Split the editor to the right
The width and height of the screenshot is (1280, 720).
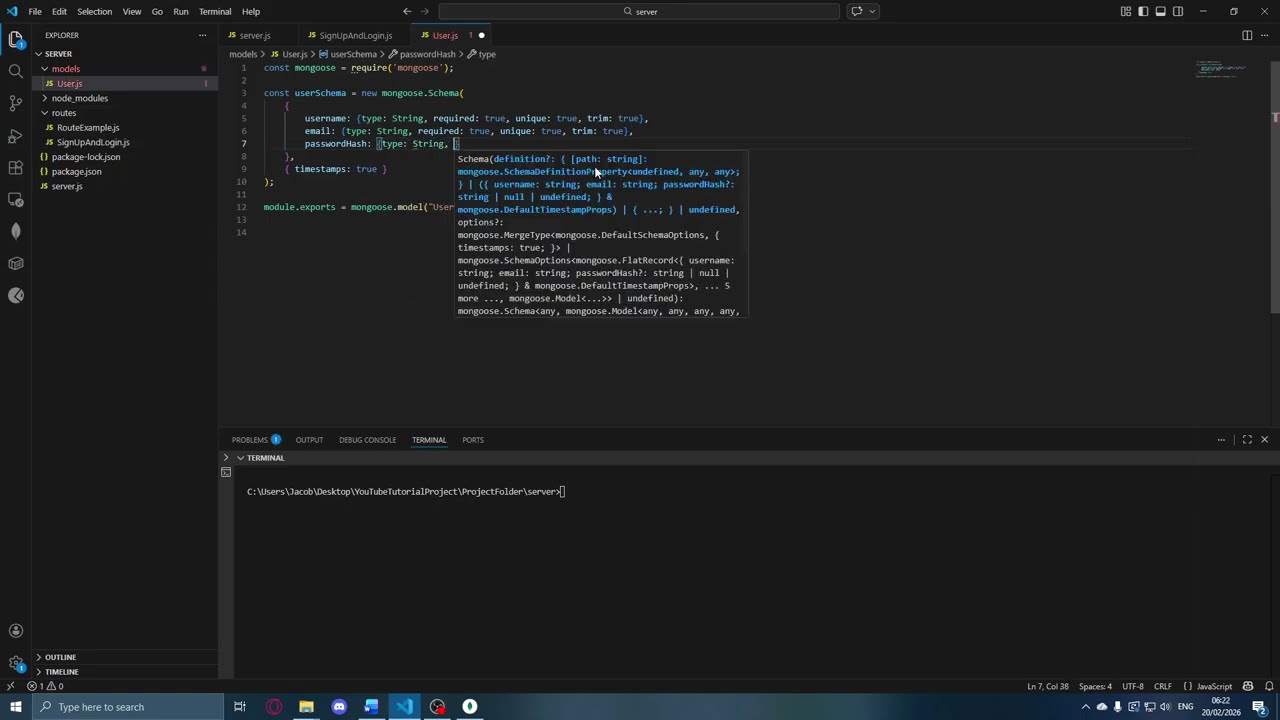click(x=1247, y=35)
